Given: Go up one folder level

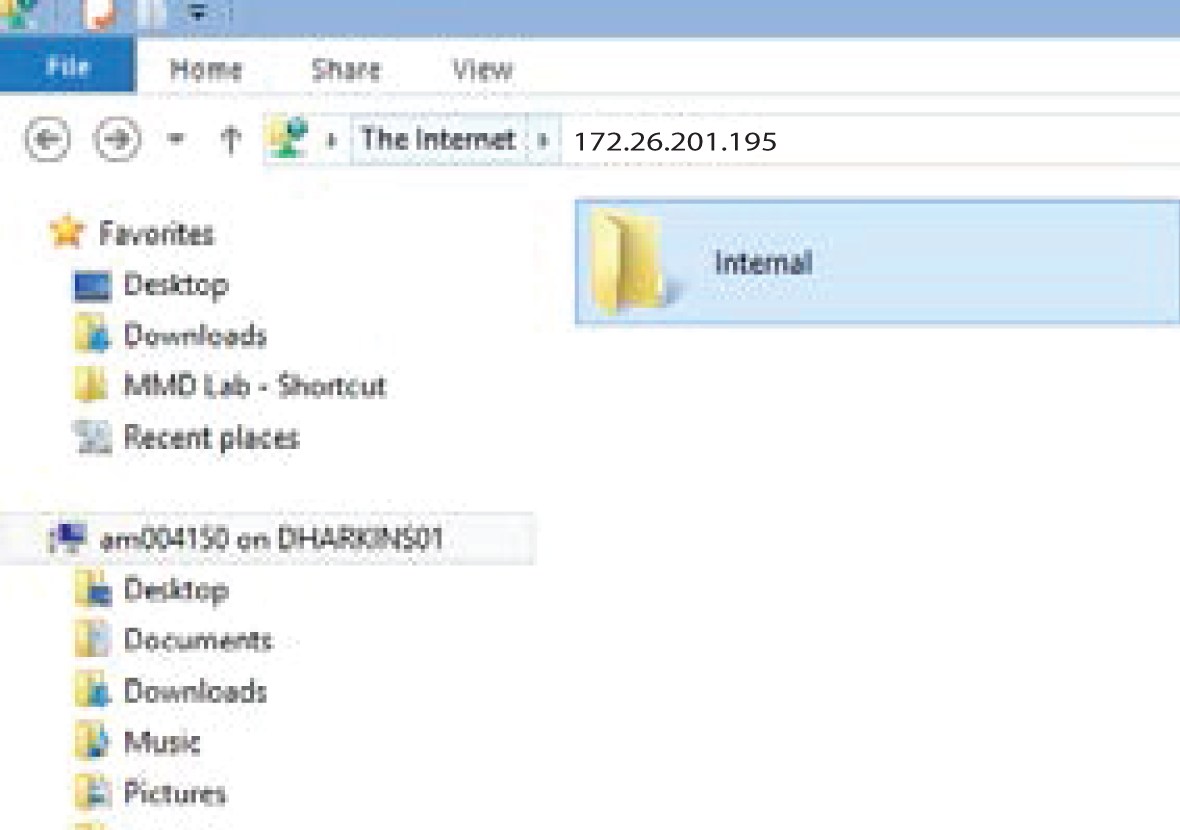Looking at the screenshot, I should point(231,140).
